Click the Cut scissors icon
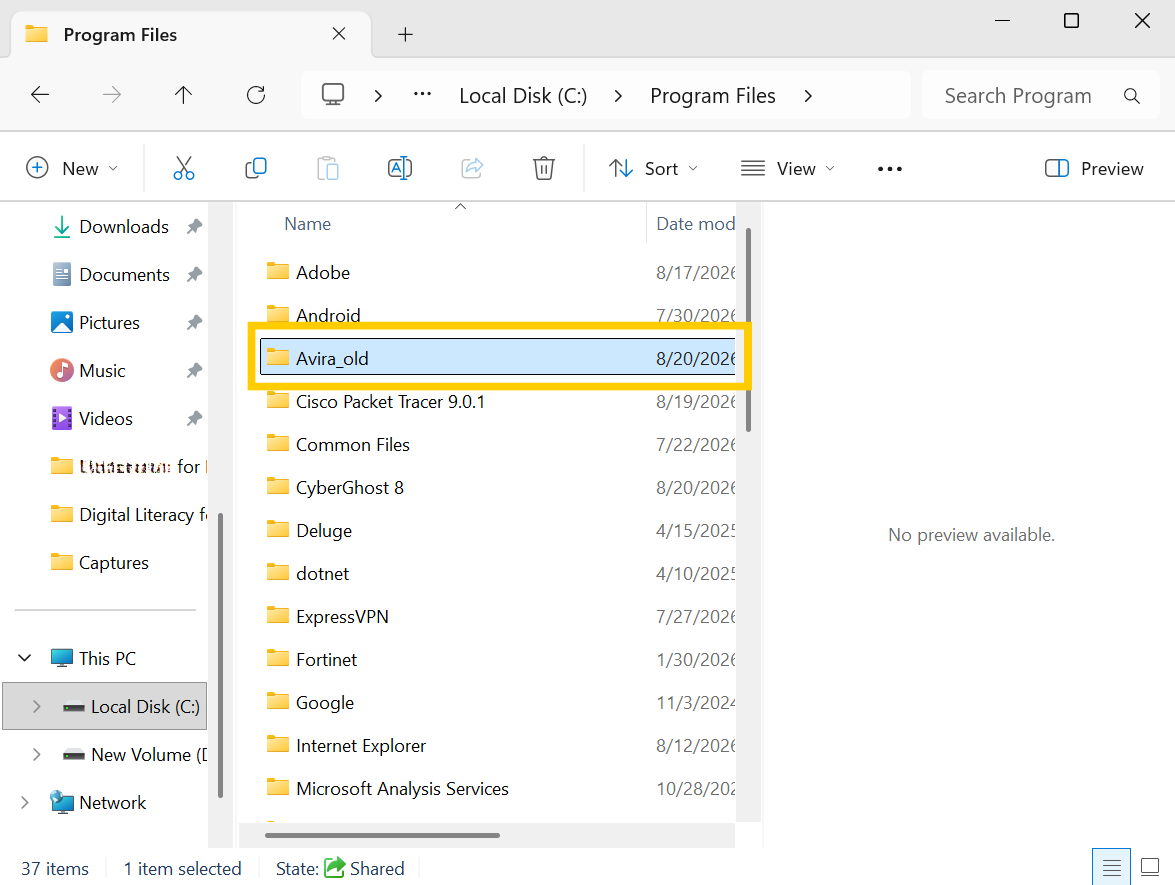 click(x=184, y=168)
